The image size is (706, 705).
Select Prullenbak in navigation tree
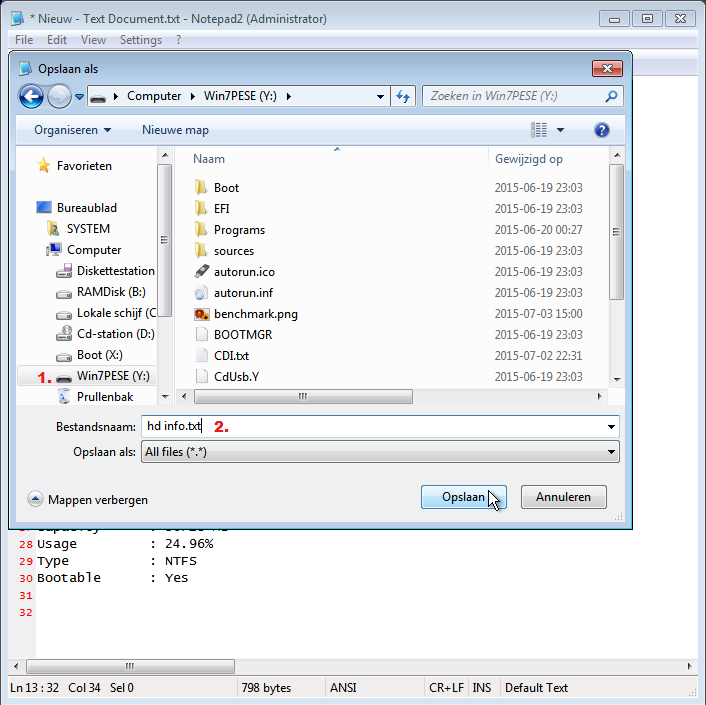coord(95,397)
